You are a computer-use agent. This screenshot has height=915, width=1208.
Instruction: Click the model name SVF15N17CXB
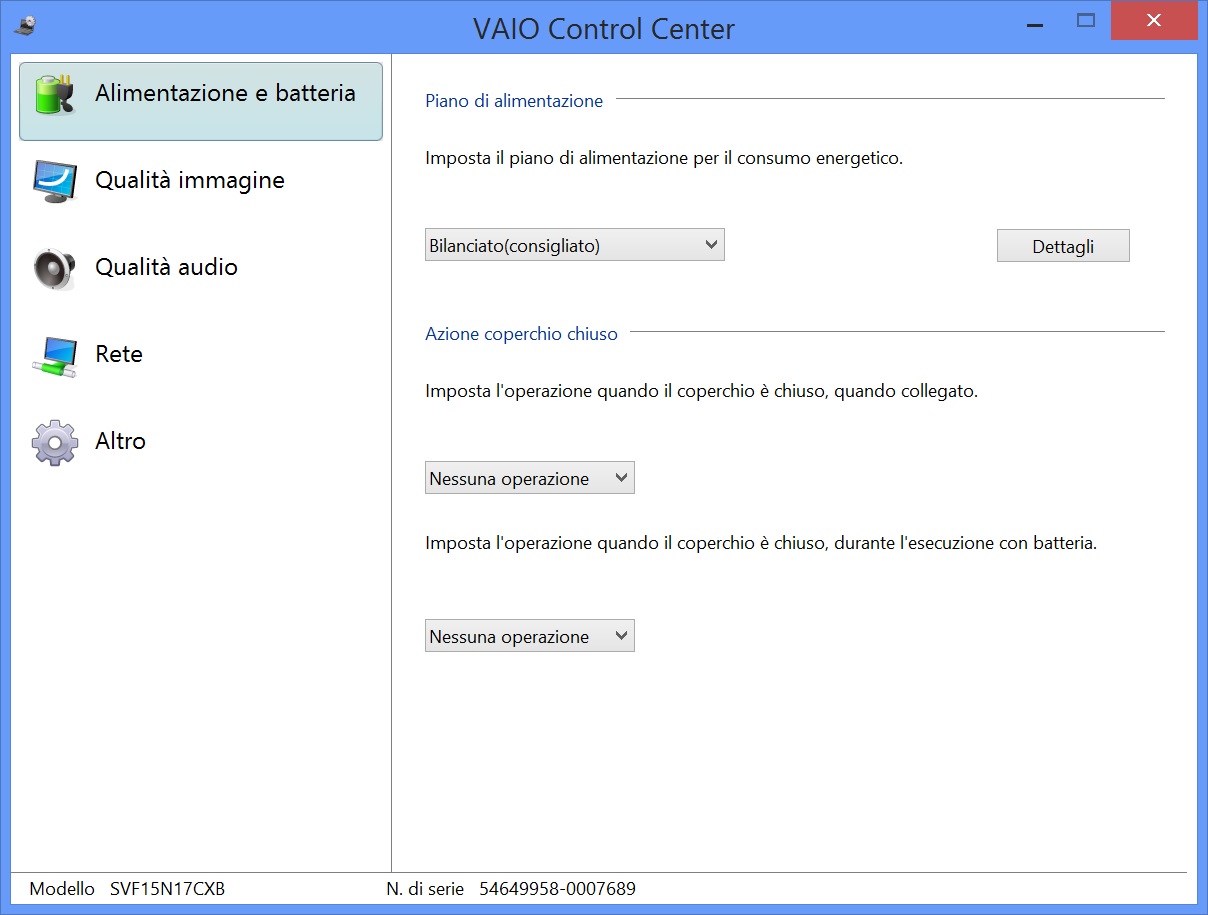tap(167, 888)
